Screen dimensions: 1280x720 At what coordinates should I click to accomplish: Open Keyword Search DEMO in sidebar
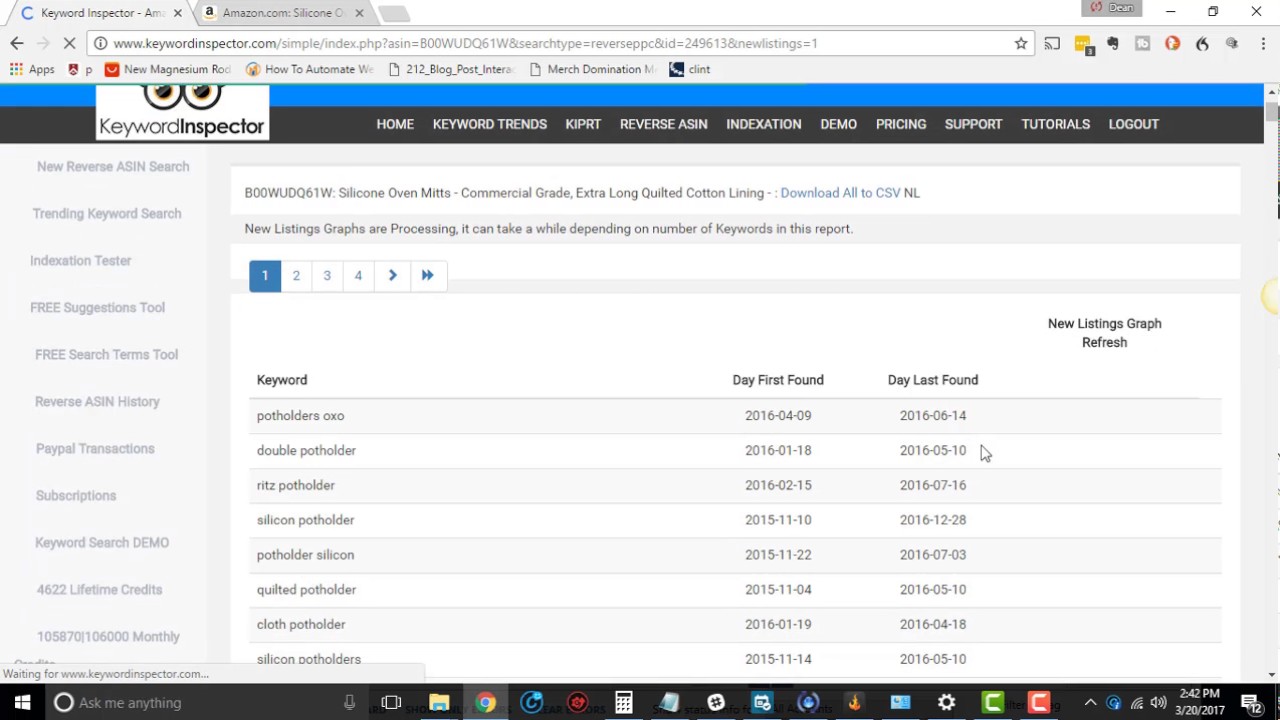click(102, 543)
